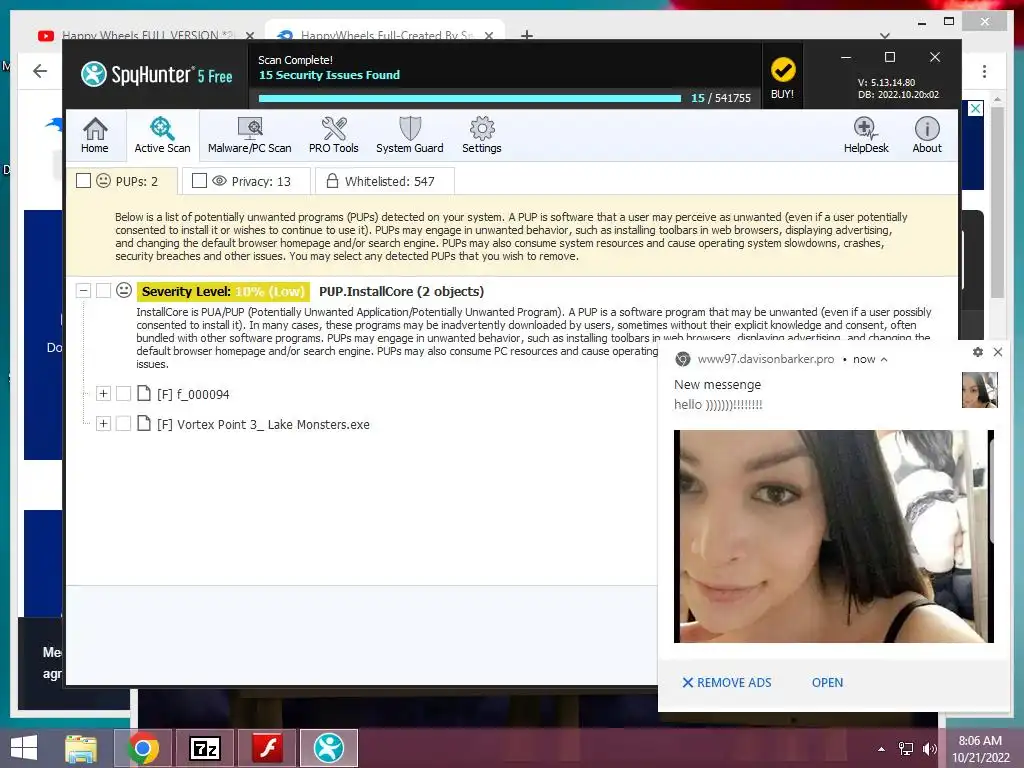Click the f_000094 file name

193,394
